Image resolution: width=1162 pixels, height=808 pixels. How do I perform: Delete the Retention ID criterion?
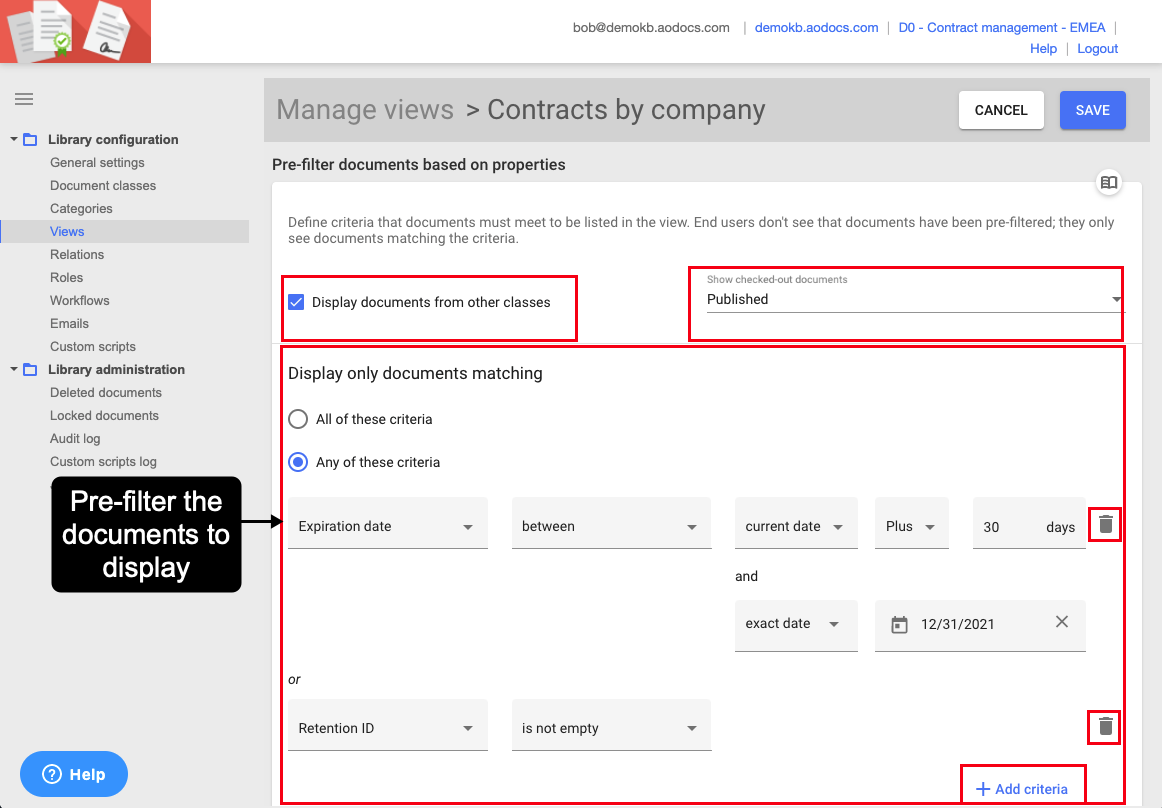pyautogui.click(x=1105, y=727)
